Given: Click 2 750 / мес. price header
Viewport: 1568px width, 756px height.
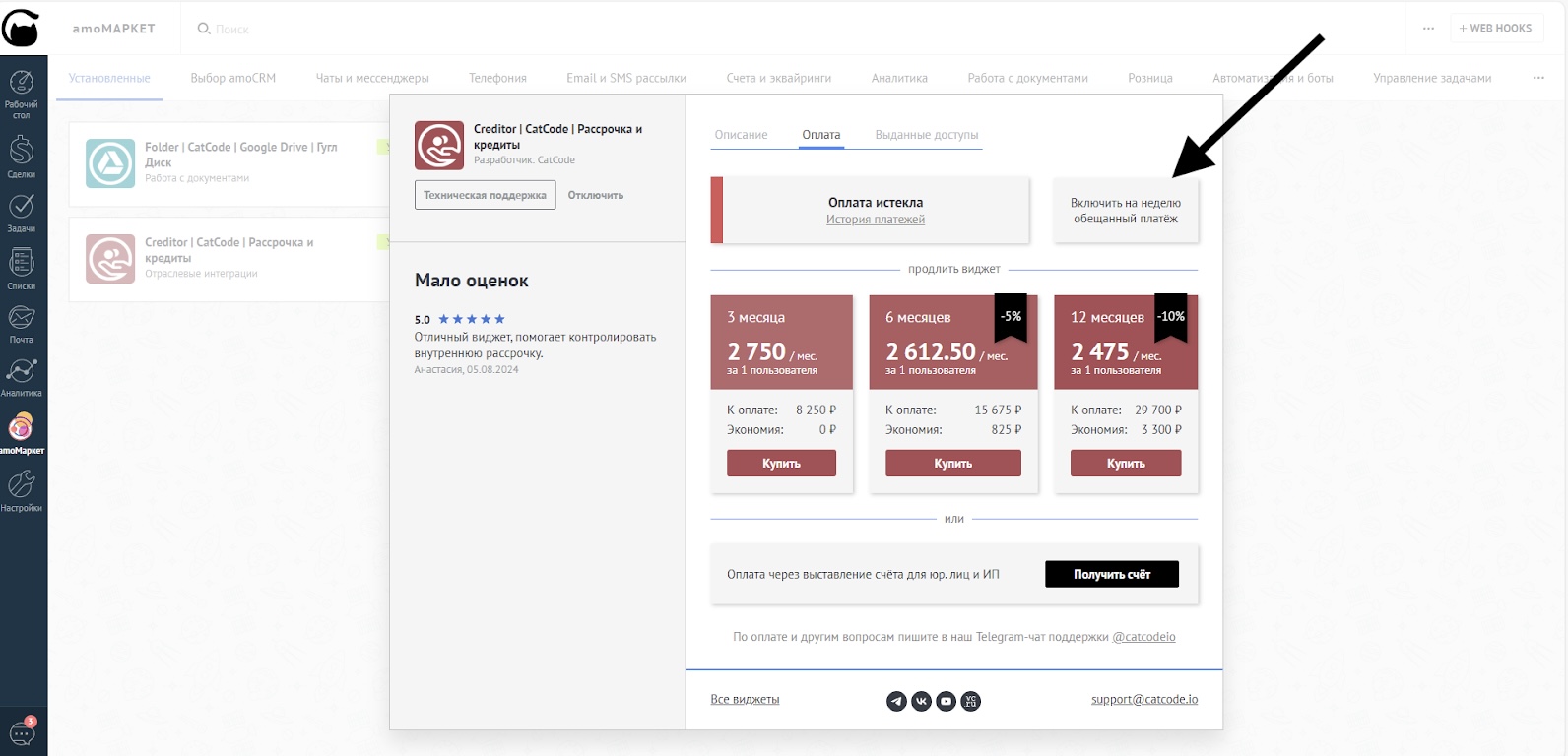Looking at the screenshot, I should point(772,352).
